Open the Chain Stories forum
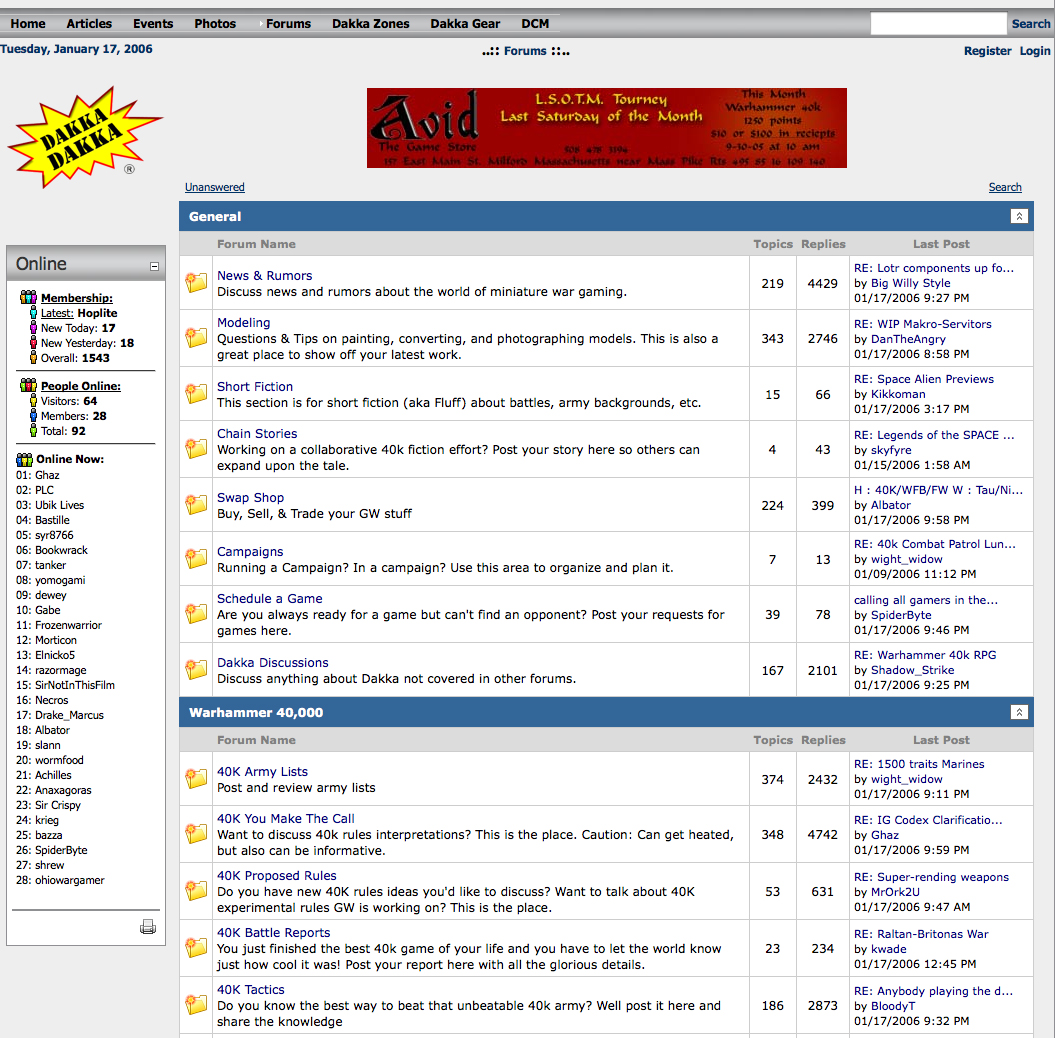 tap(257, 433)
